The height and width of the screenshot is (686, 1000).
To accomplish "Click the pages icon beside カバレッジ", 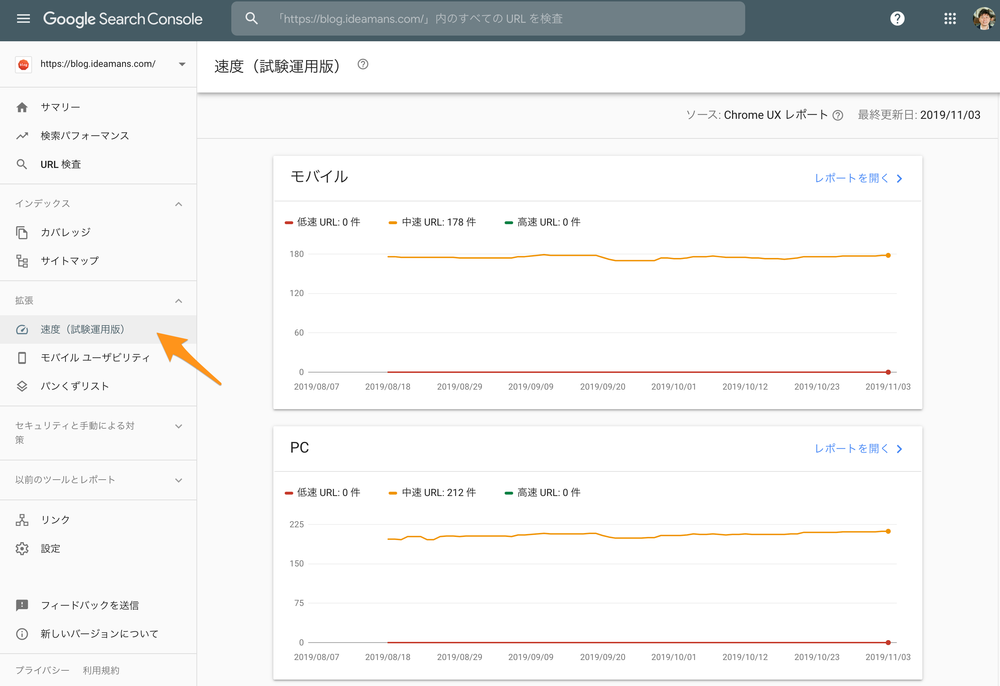I will (22, 232).
